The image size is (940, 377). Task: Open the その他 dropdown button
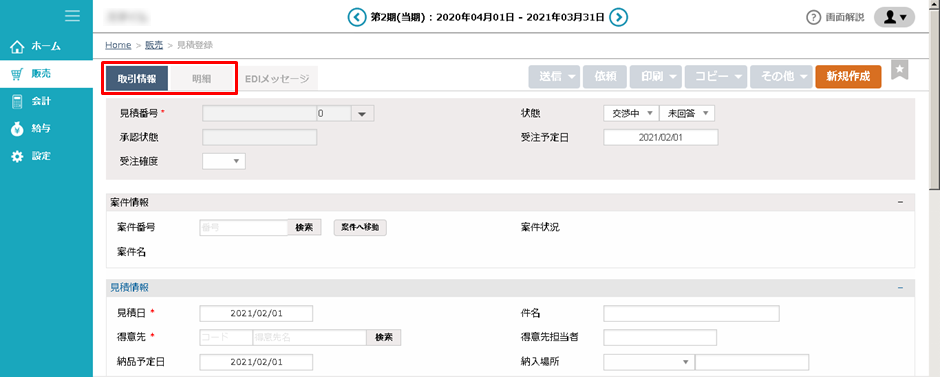tap(781, 77)
